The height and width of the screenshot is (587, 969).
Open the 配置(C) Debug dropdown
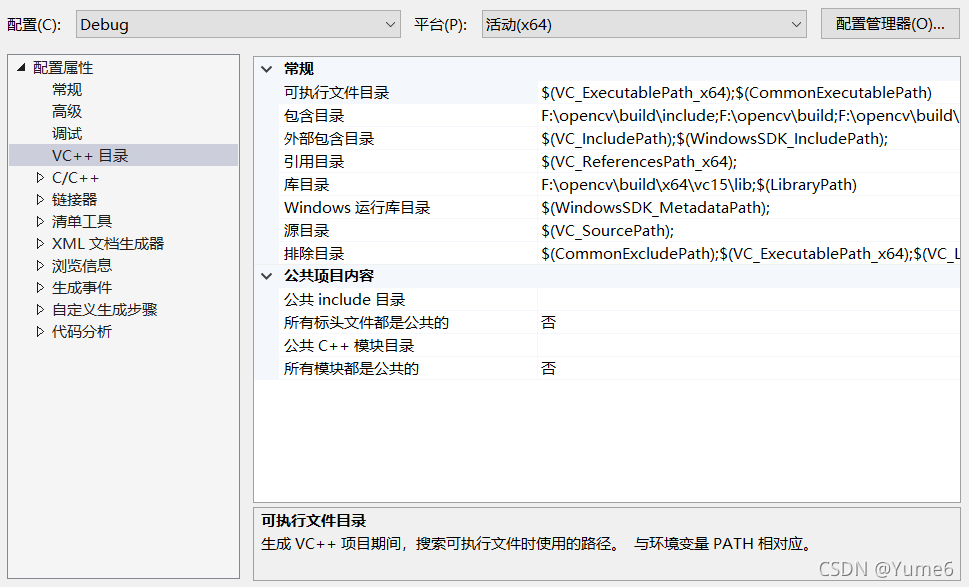click(x=237, y=23)
